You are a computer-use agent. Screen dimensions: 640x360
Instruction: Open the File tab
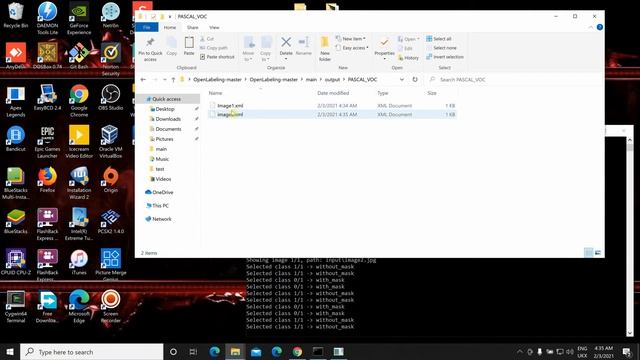click(x=147, y=27)
